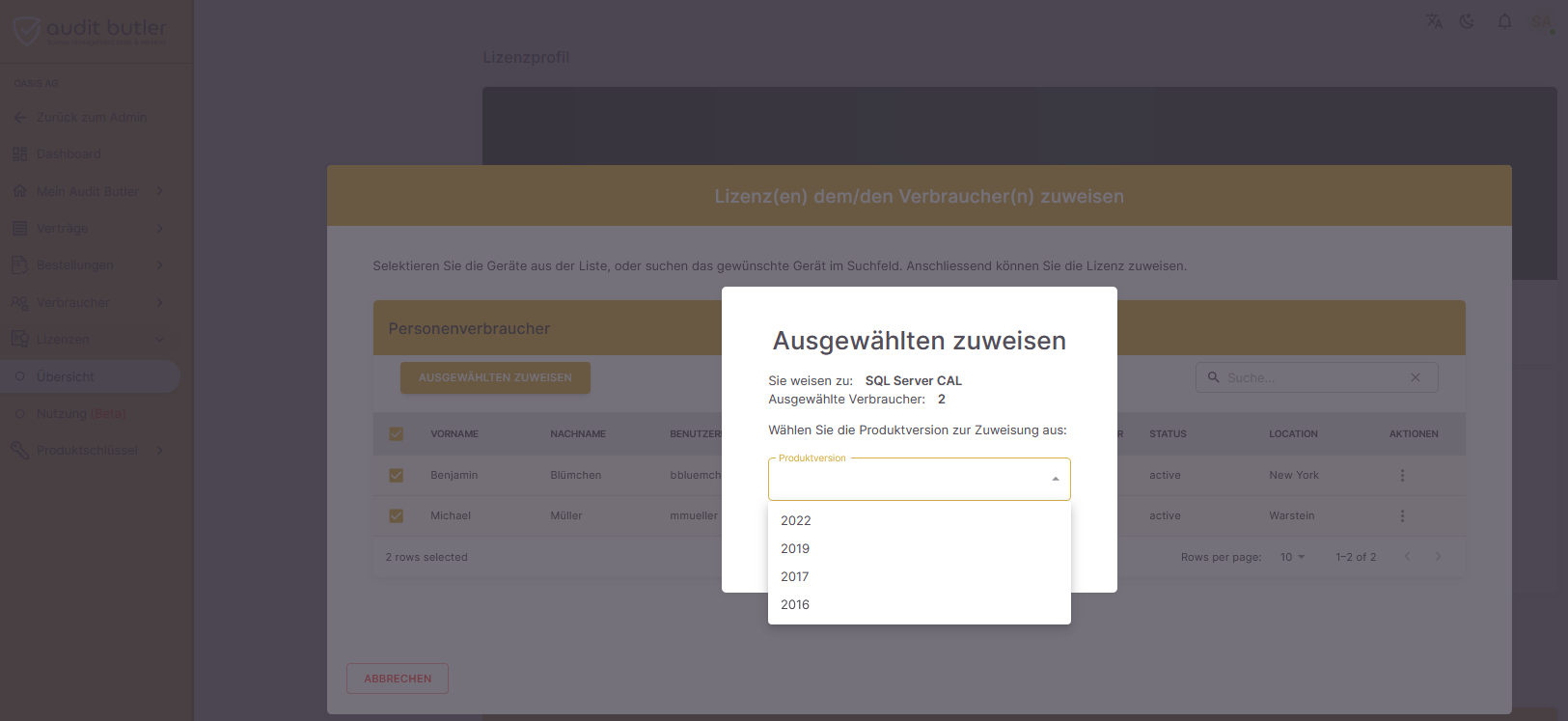Viewport: 1568px width, 721px height.
Task: Click the Audit Butler logo
Action: pyautogui.click(x=90, y=31)
